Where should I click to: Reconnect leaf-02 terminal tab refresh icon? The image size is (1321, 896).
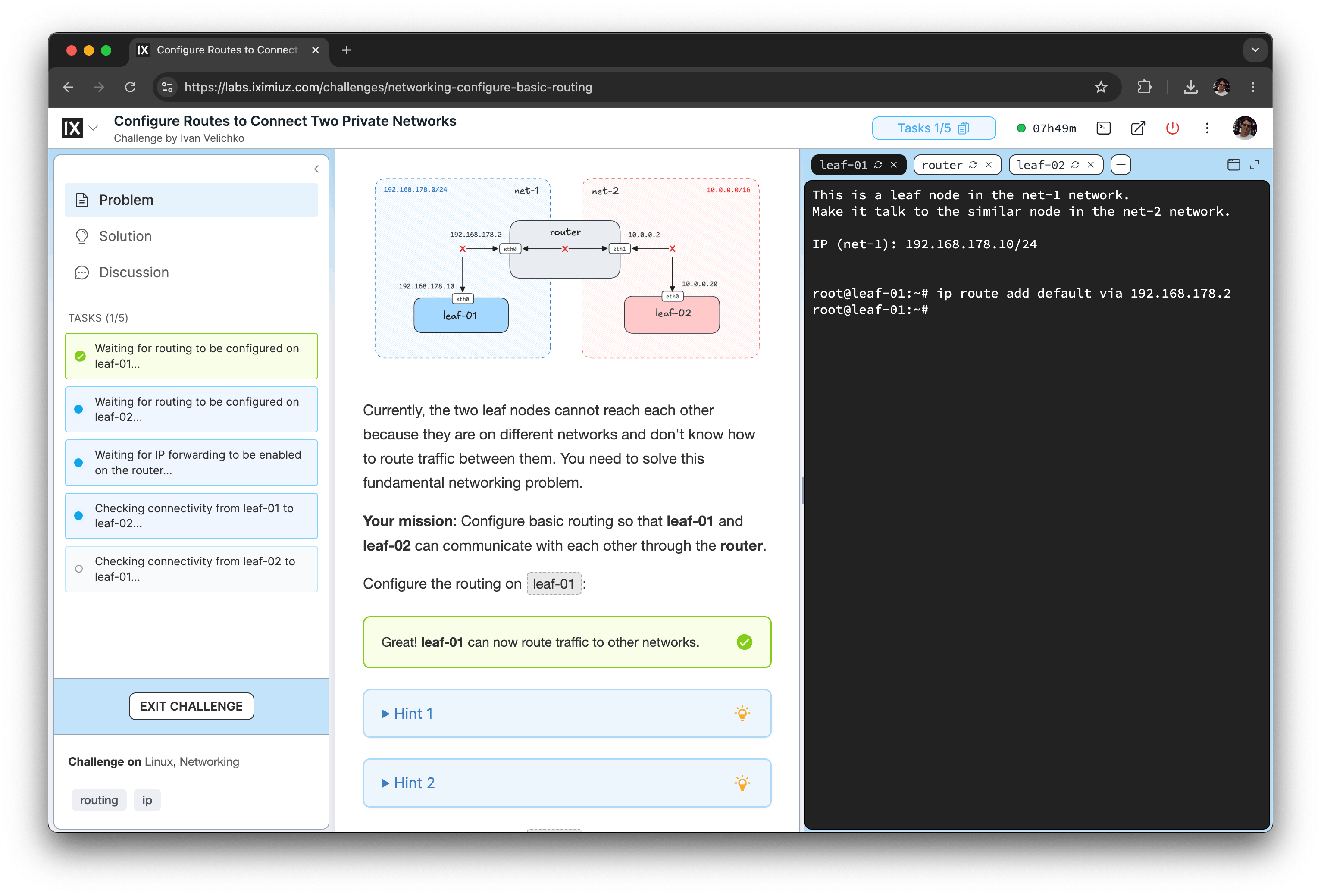1075,165
